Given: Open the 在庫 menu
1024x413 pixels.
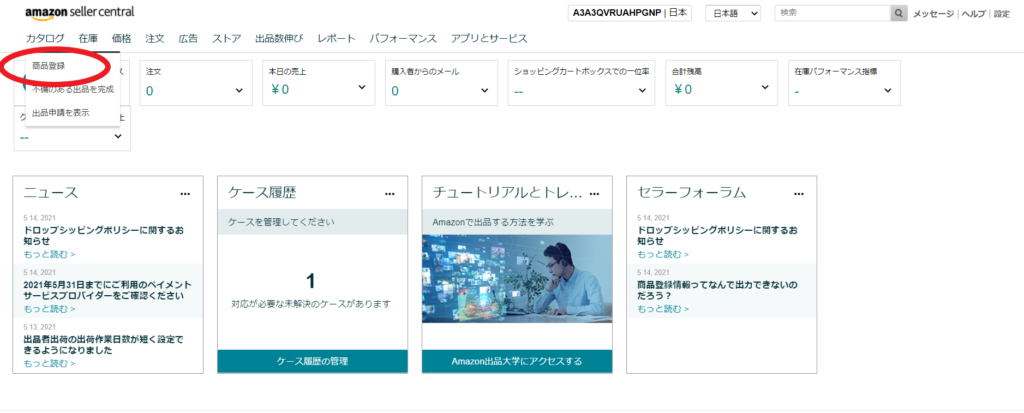Looking at the screenshot, I should click(x=88, y=39).
